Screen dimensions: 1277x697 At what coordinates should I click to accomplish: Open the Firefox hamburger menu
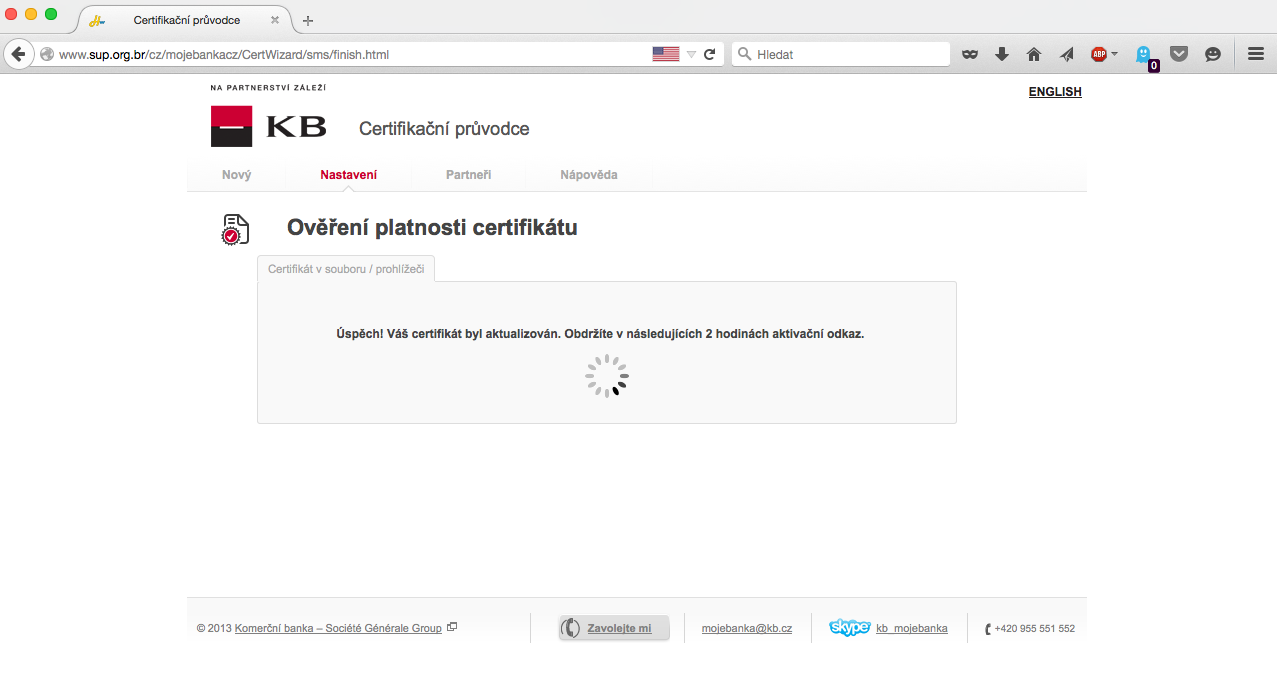(1256, 55)
